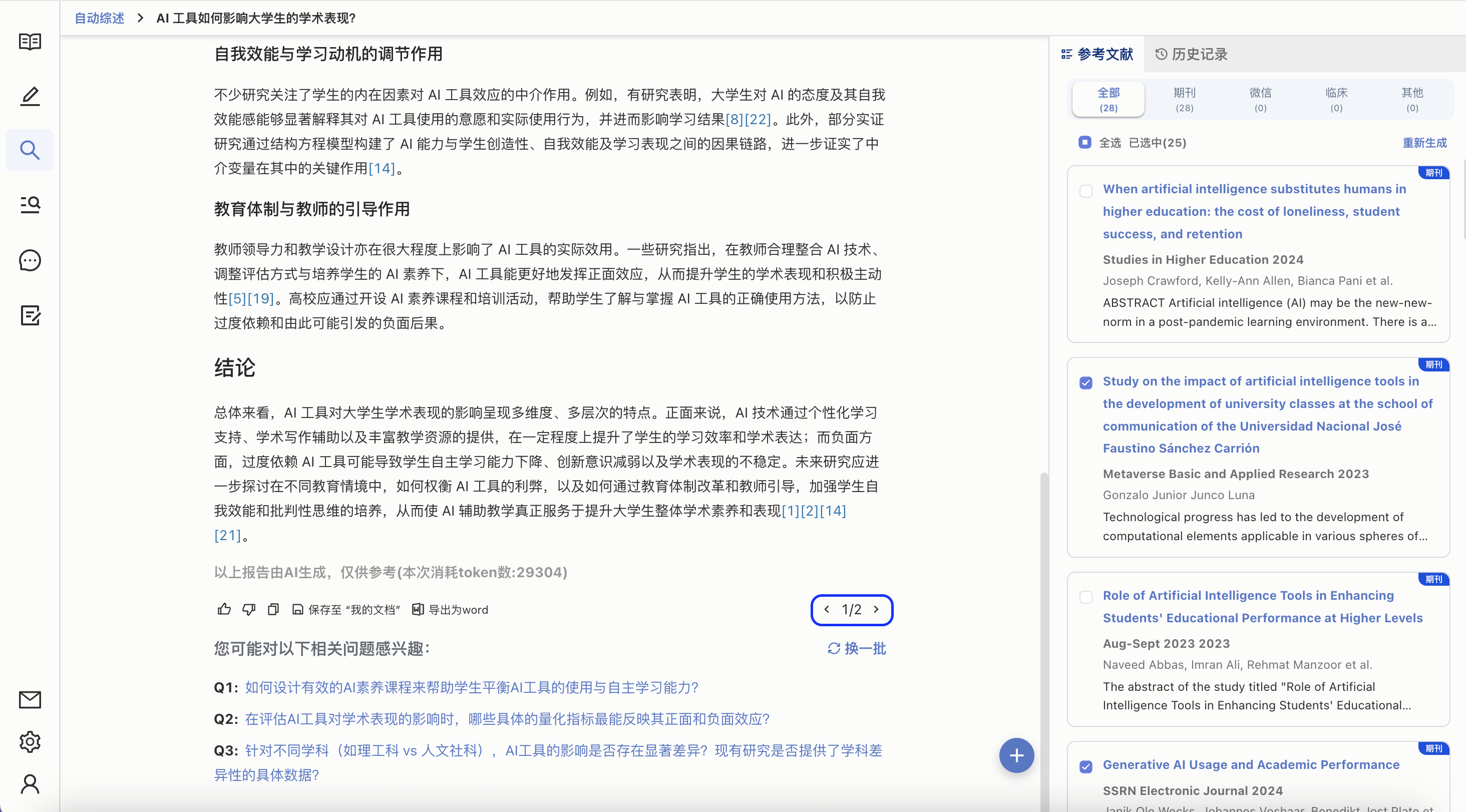
Task: Export report via 导出为word
Action: coord(450,609)
